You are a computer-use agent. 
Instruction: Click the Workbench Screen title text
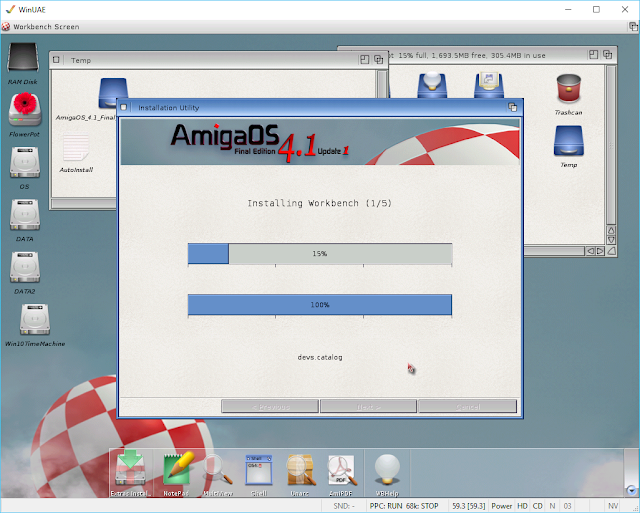46,27
